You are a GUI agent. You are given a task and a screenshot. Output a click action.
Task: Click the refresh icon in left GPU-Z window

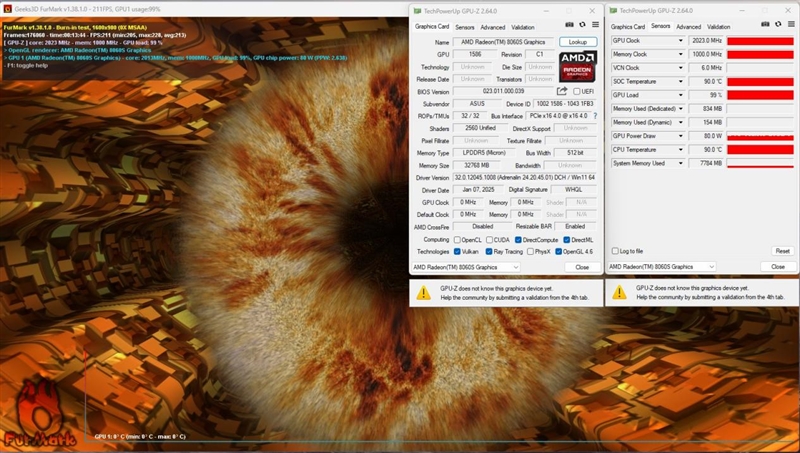click(x=582, y=24)
